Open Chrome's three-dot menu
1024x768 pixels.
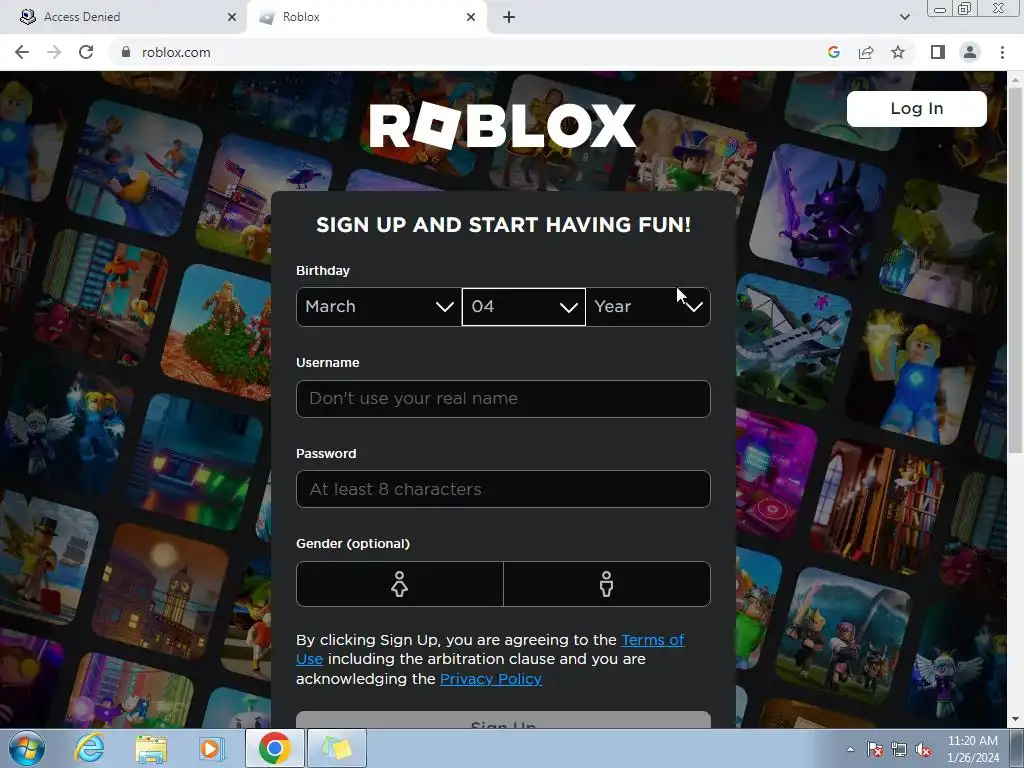click(x=1002, y=52)
